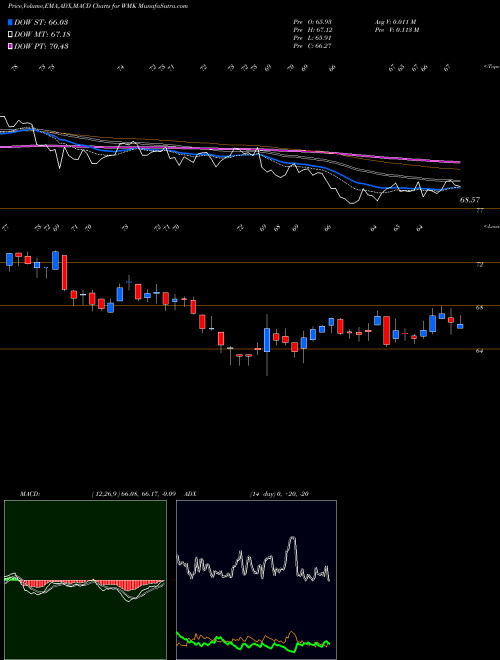
Task: Click the magenta DOW PT legend swatch
Action: 11,46
